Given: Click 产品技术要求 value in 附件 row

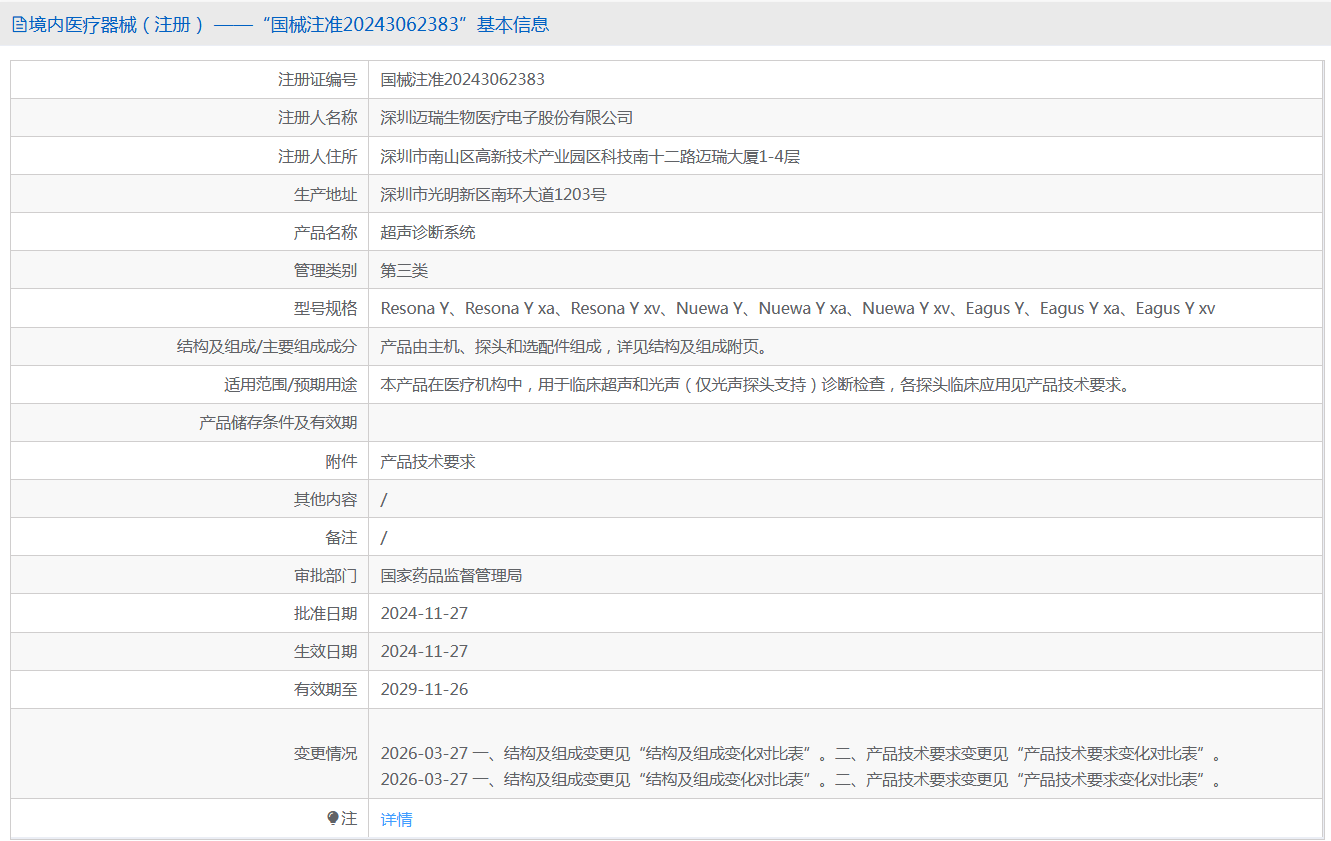Looking at the screenshot, I should click(428, 461).
